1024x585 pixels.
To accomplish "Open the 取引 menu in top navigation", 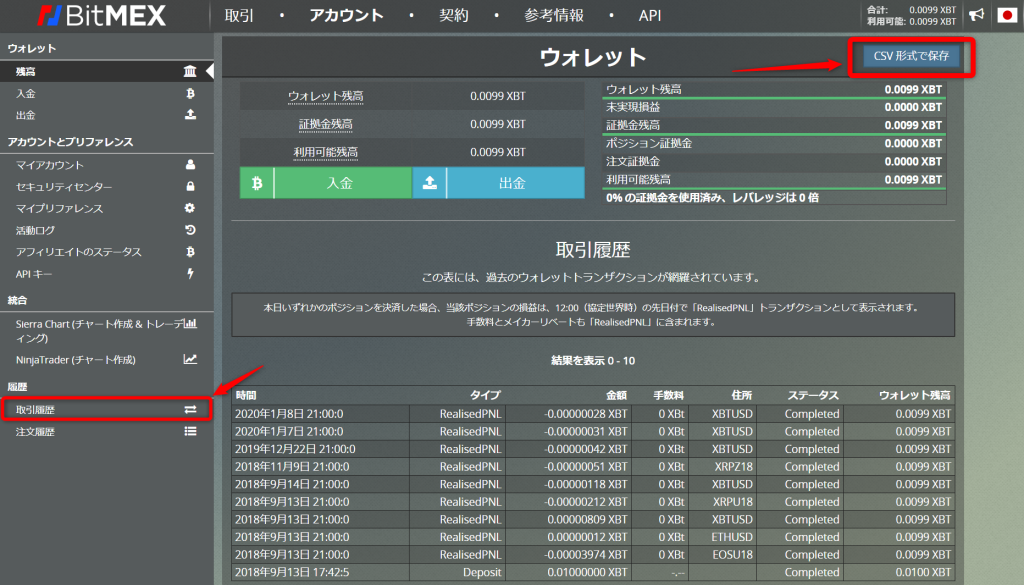I will click(239, 16).
